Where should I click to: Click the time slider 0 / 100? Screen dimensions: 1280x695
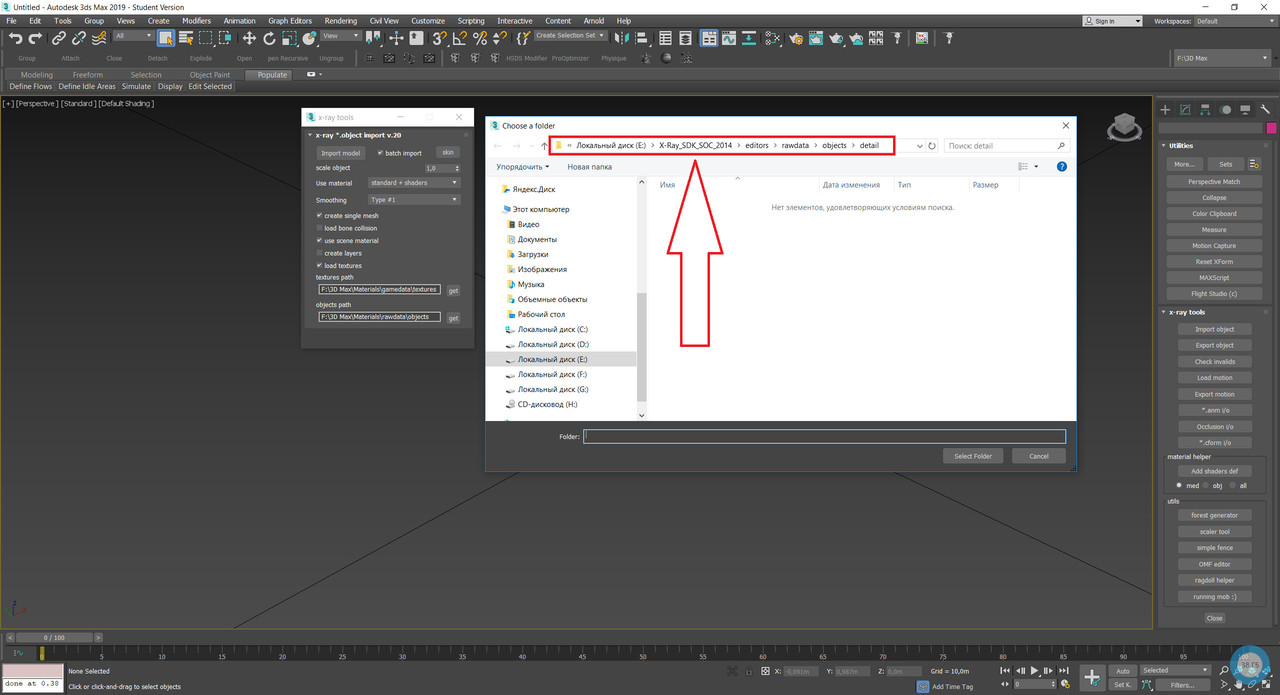(55, 637)
